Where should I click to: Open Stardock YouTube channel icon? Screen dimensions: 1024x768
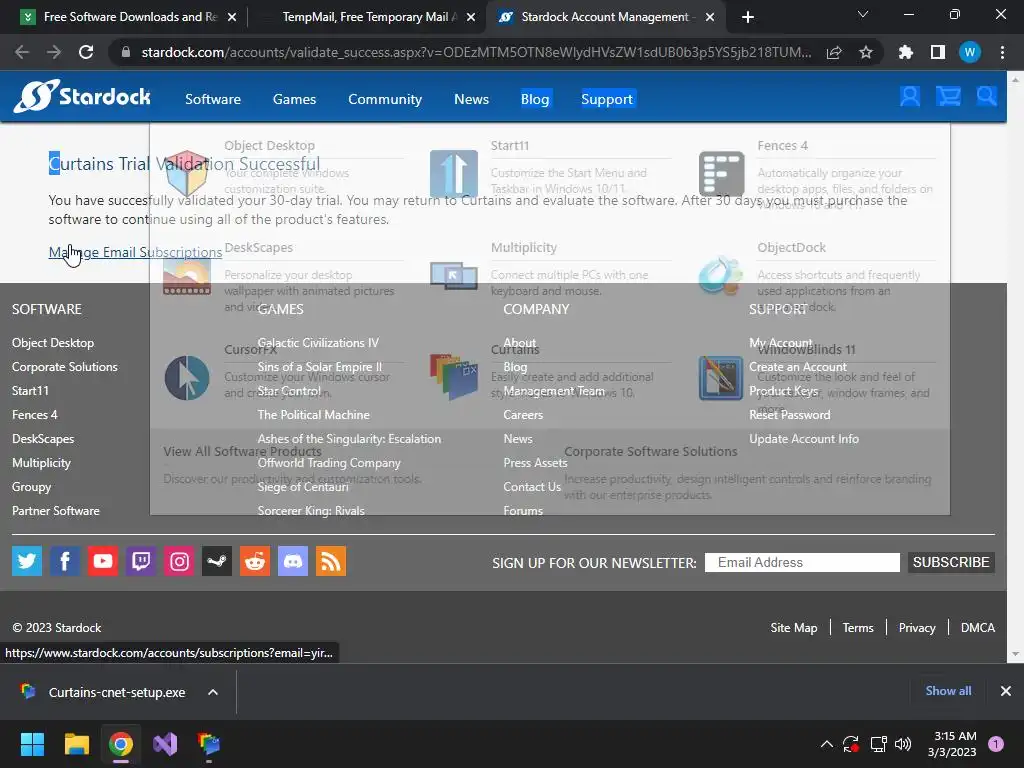tap(103, 561)
